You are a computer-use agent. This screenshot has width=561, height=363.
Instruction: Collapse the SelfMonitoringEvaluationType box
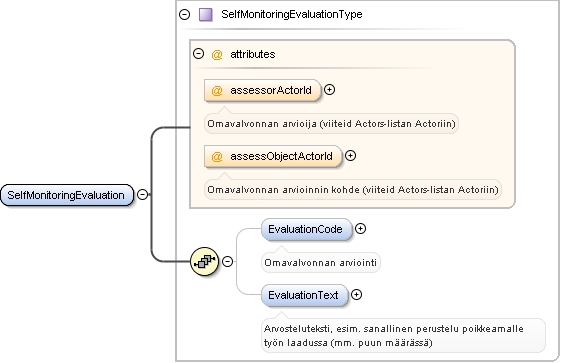click(185, 15)
